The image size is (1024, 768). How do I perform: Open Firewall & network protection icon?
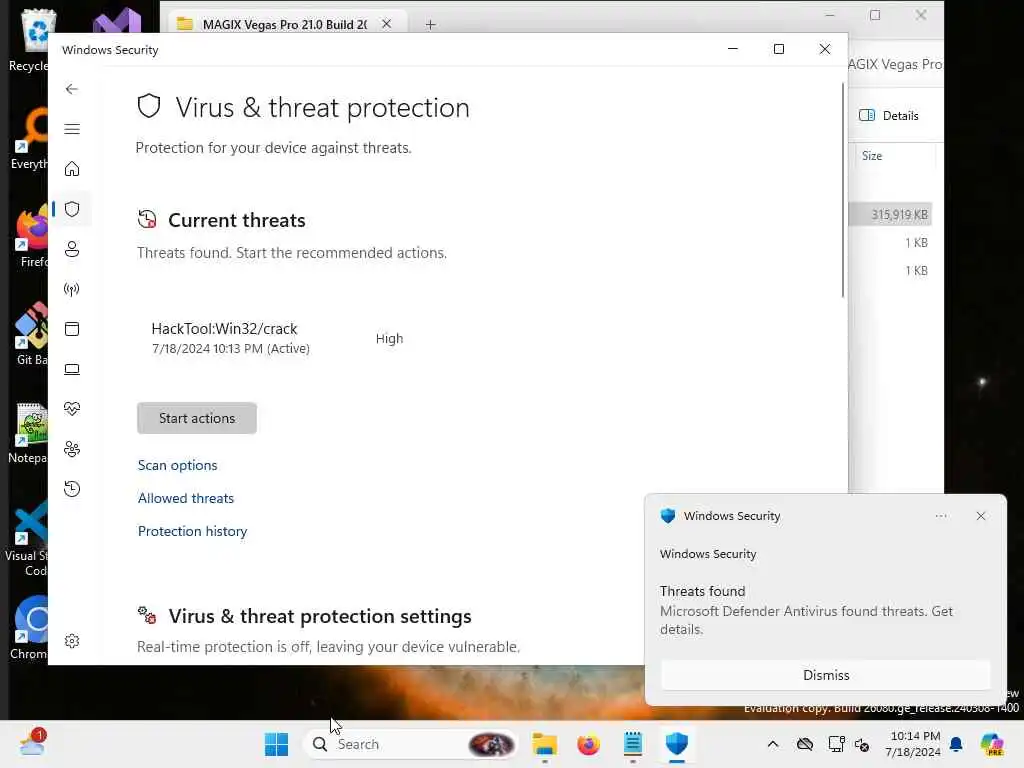[72, 289]
